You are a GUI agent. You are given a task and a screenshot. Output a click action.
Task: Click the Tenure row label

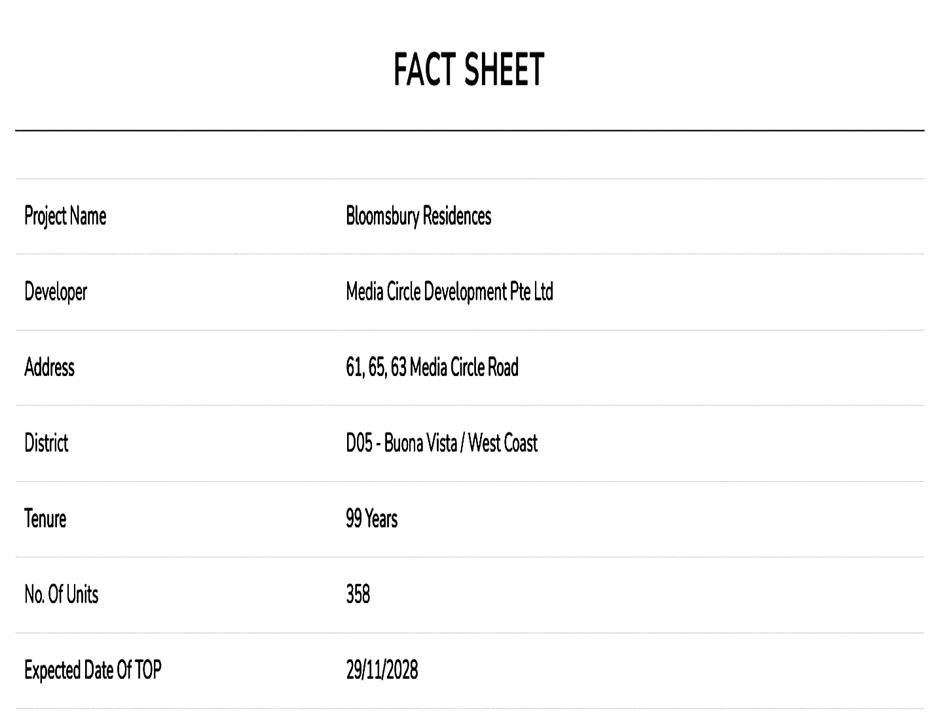tap(45, 519)
